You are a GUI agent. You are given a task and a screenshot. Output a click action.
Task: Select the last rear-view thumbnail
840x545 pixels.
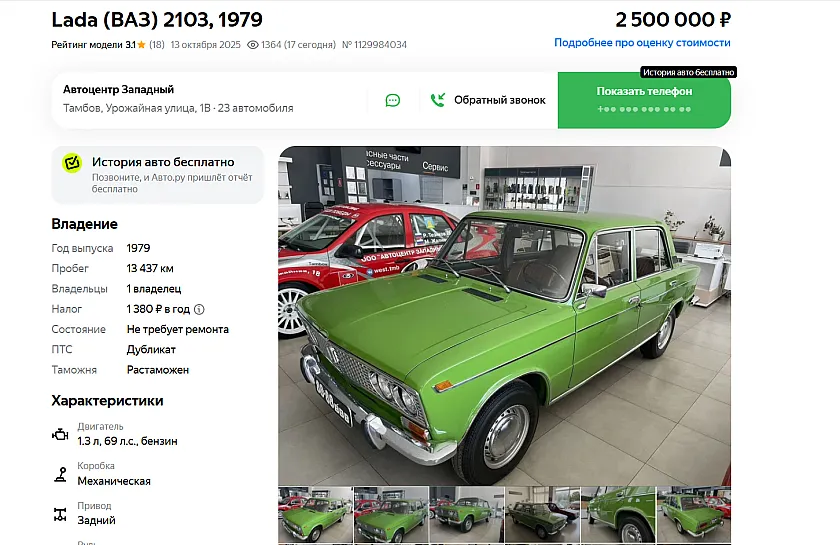pos(694,514)
